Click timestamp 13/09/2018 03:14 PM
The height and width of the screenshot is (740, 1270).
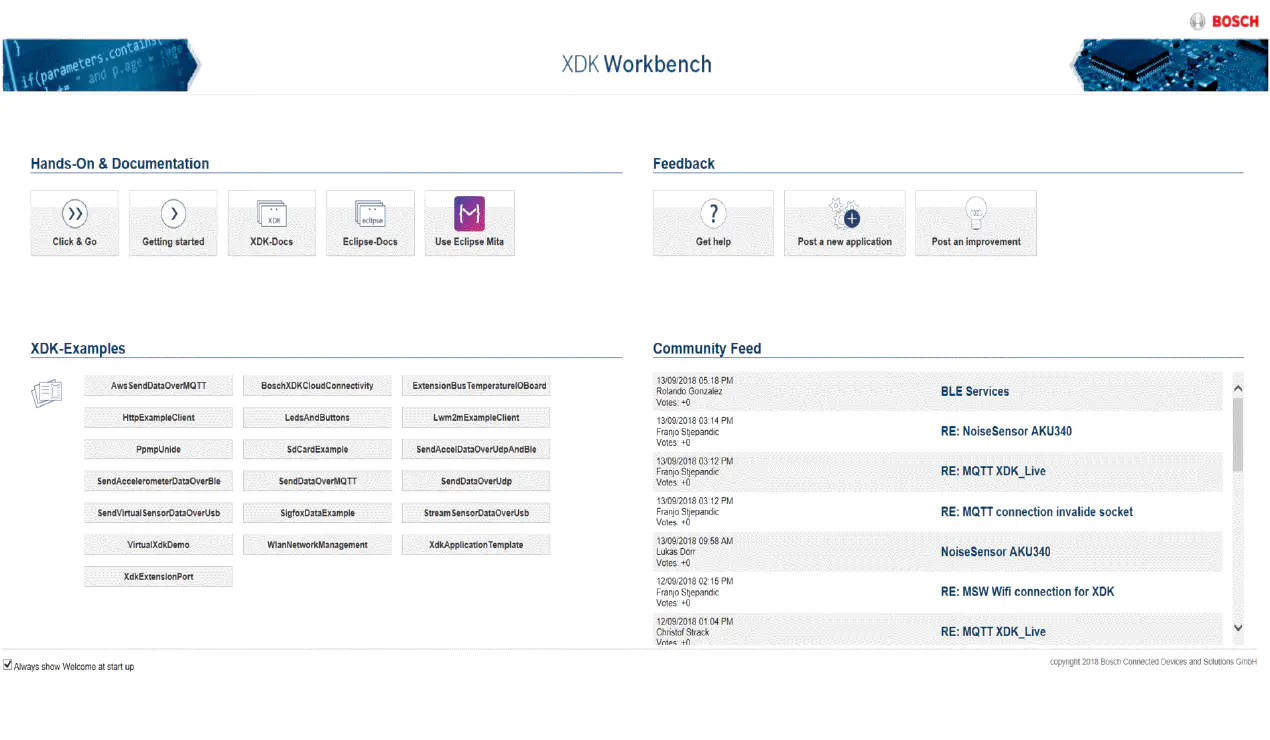694,421
